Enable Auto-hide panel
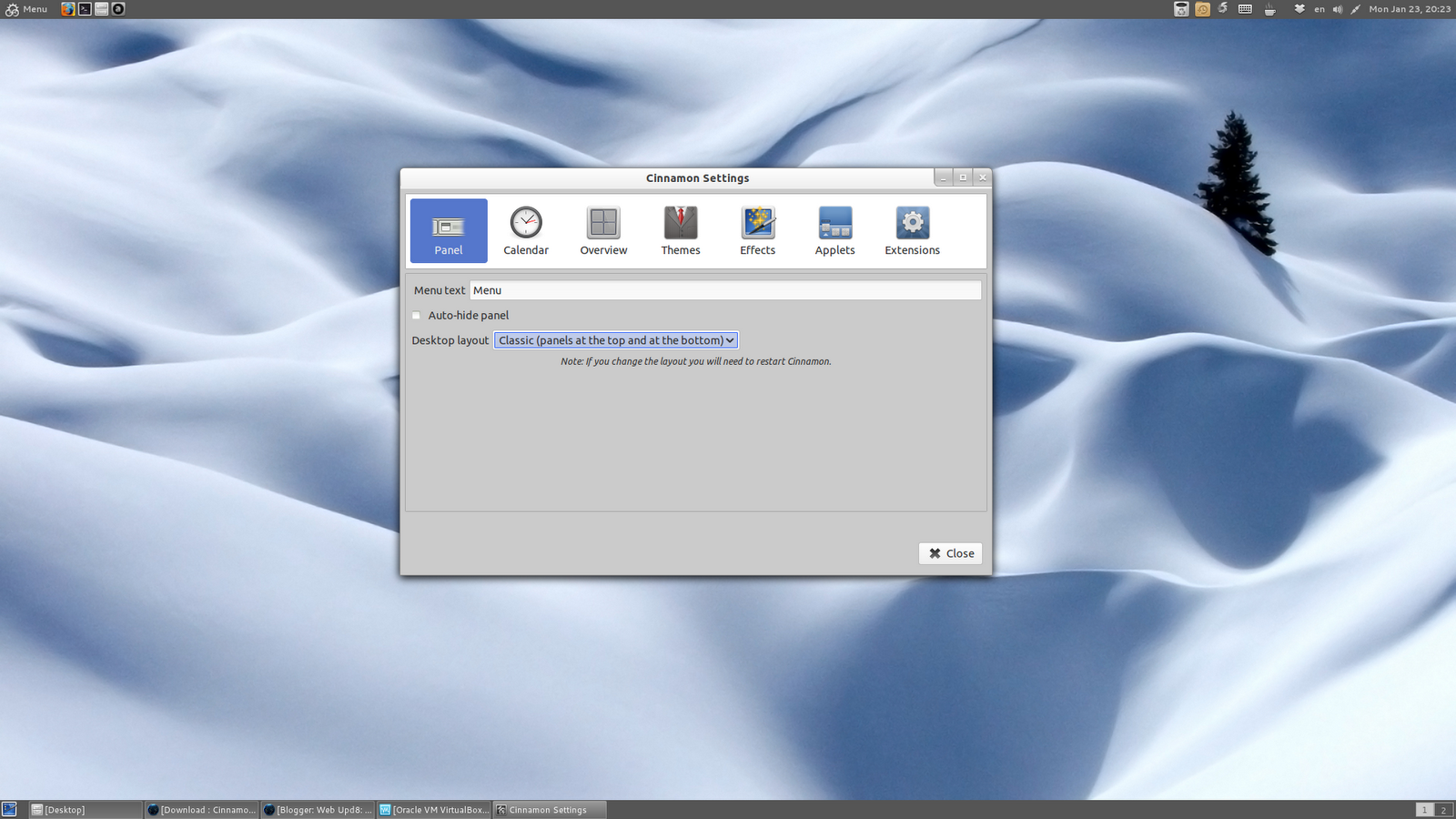The image size is (1456, 819). click(x=416, y=315)
